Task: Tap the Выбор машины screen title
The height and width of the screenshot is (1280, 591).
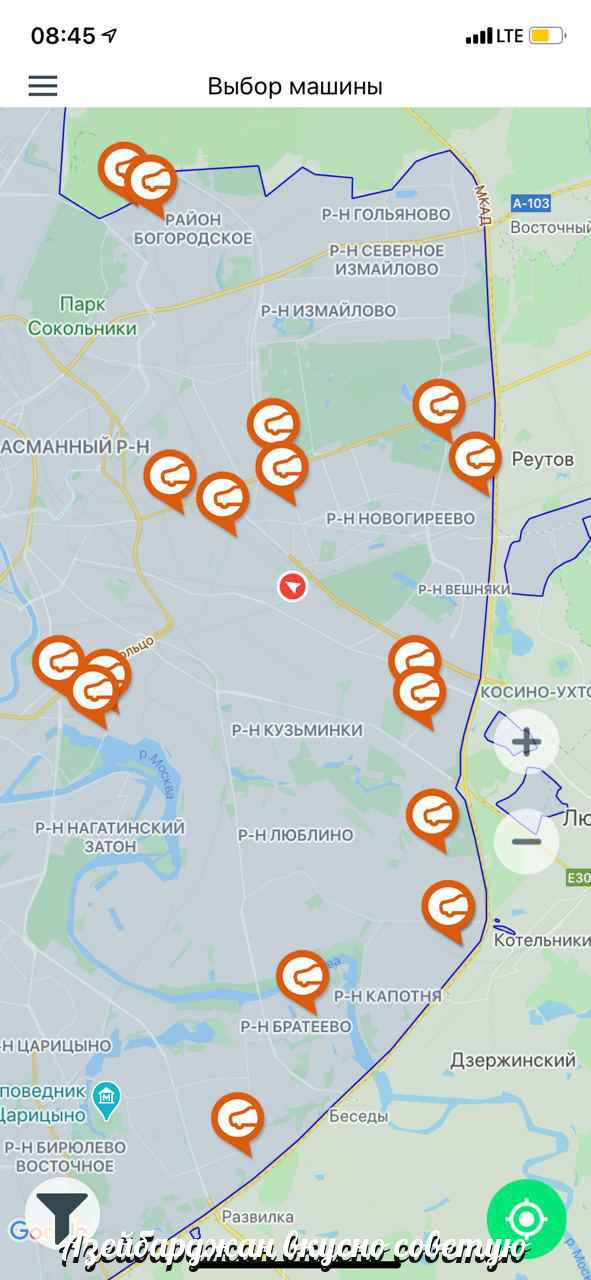Action: 295,86
